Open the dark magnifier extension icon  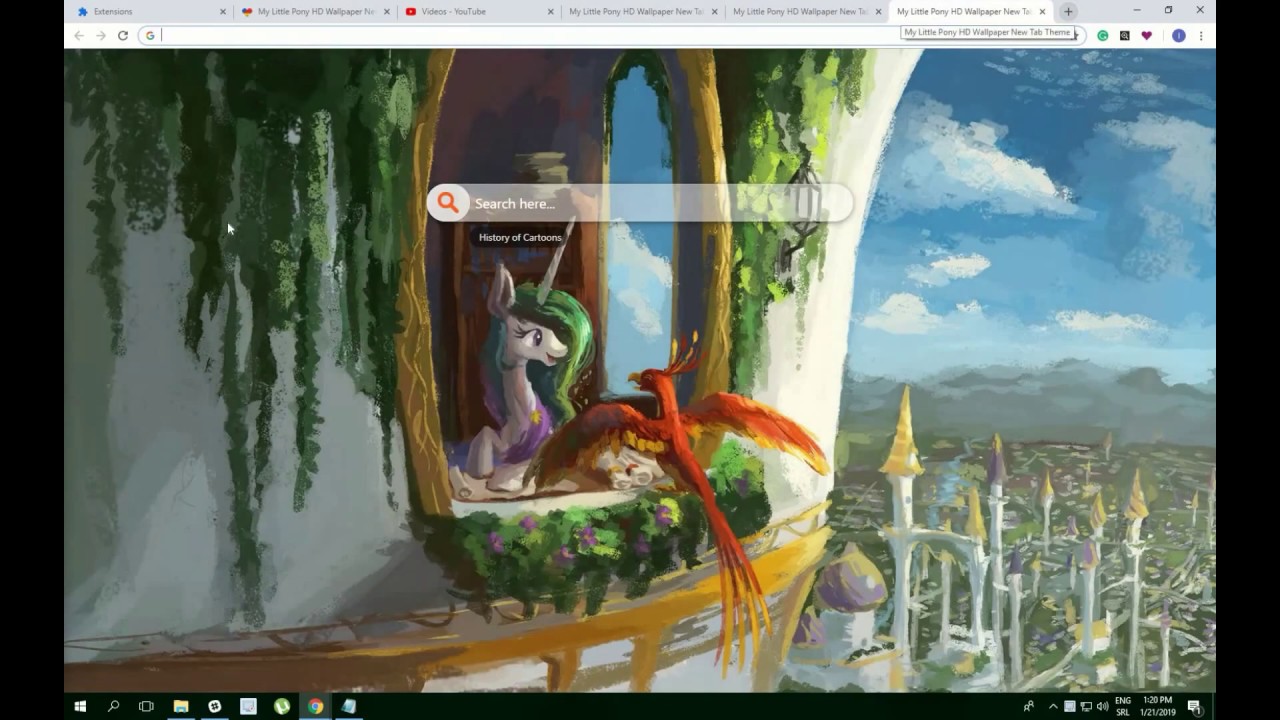(x=1125, y=36)
